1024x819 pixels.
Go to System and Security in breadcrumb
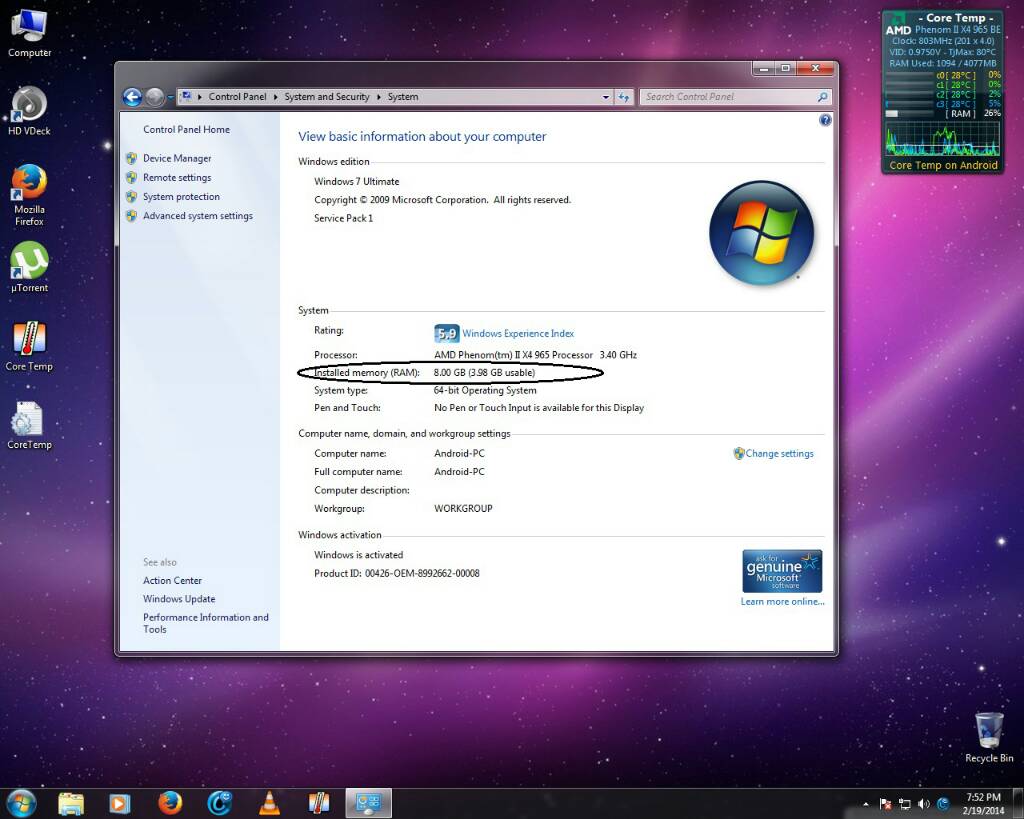pos(327,97)
